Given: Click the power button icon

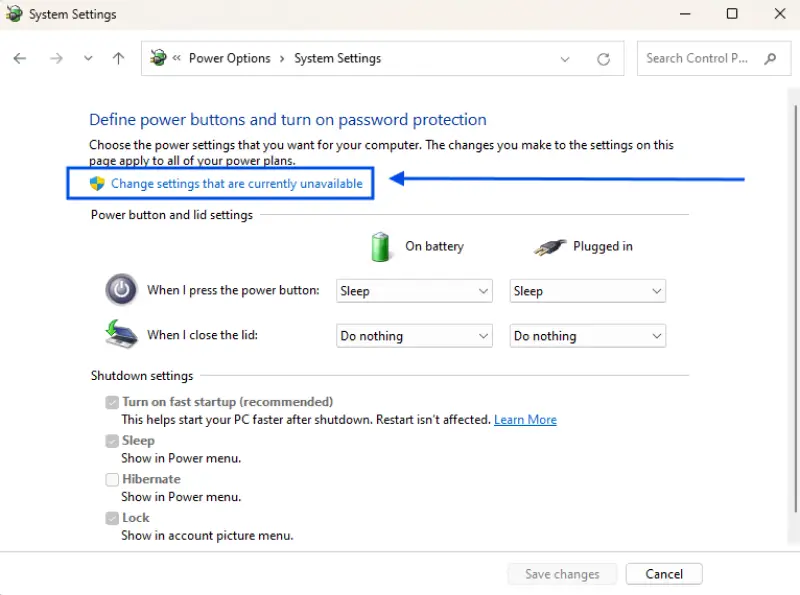Looking at the screenshot, I should (121, 289).
